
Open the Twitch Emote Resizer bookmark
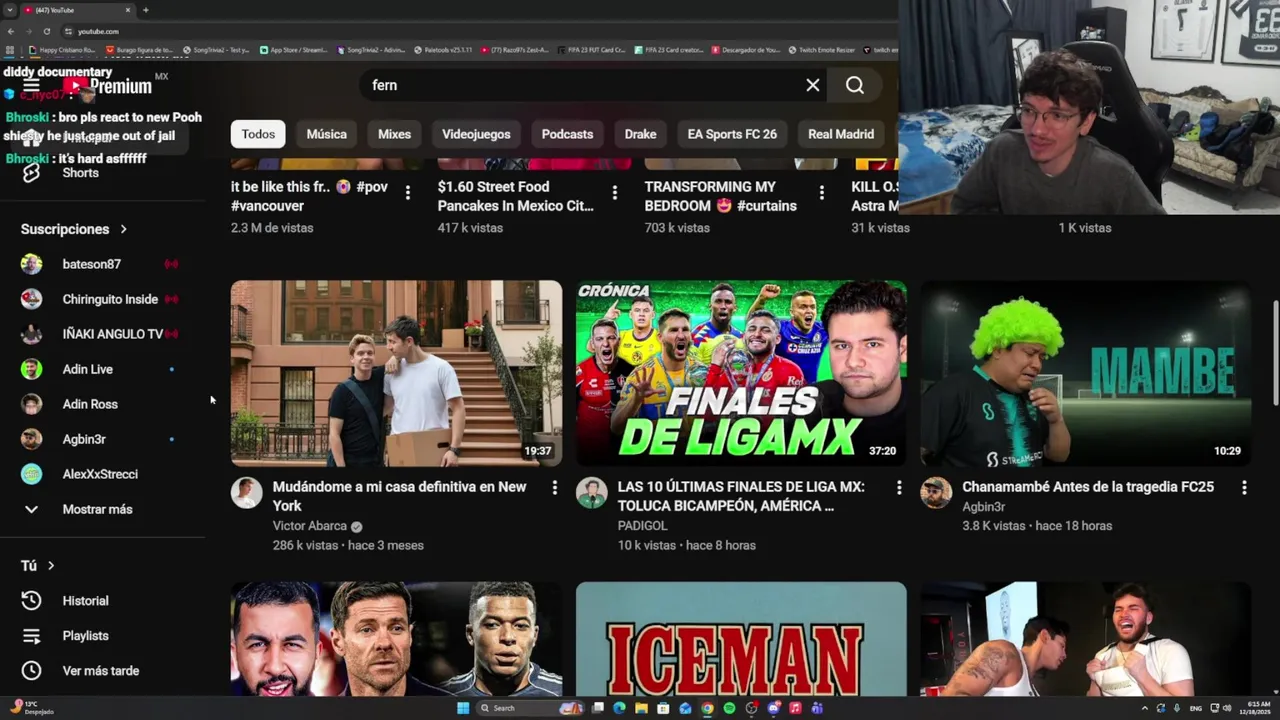click(821, 49)
